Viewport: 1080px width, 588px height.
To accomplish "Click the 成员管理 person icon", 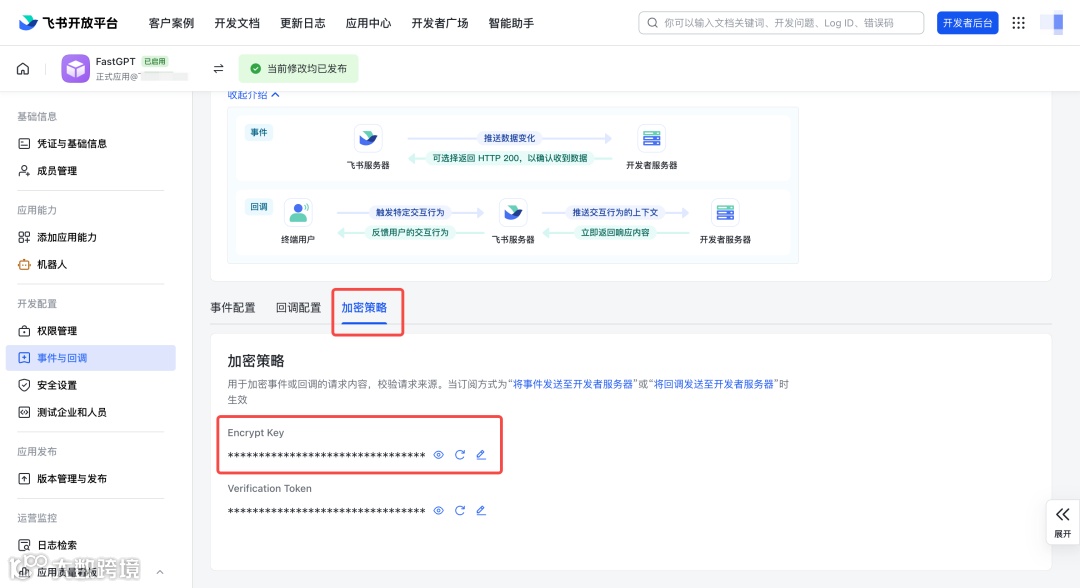I will [x=24, y=171].
